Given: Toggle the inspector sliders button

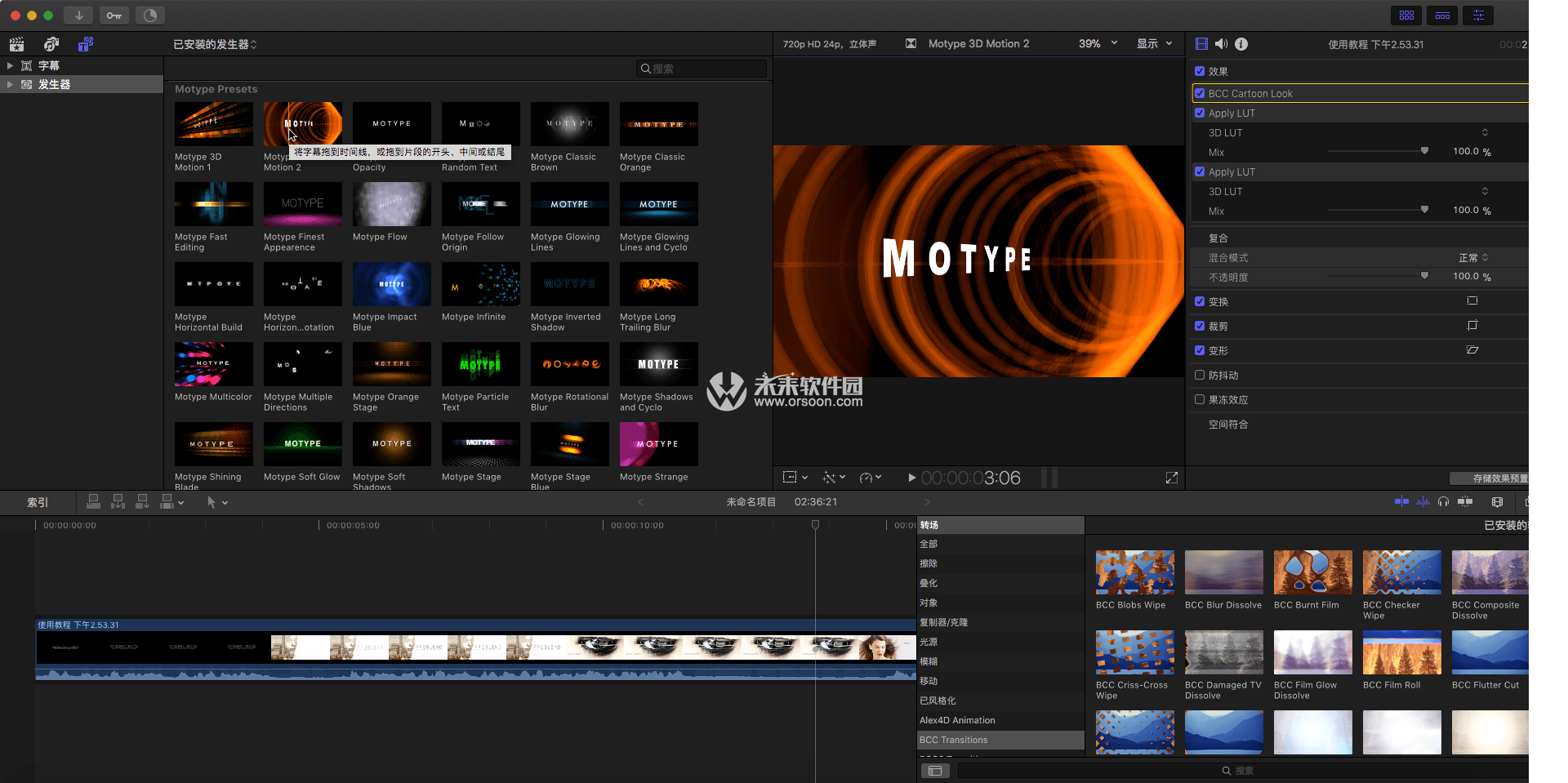Looking at the screenshot, I should coord(1478,16).
